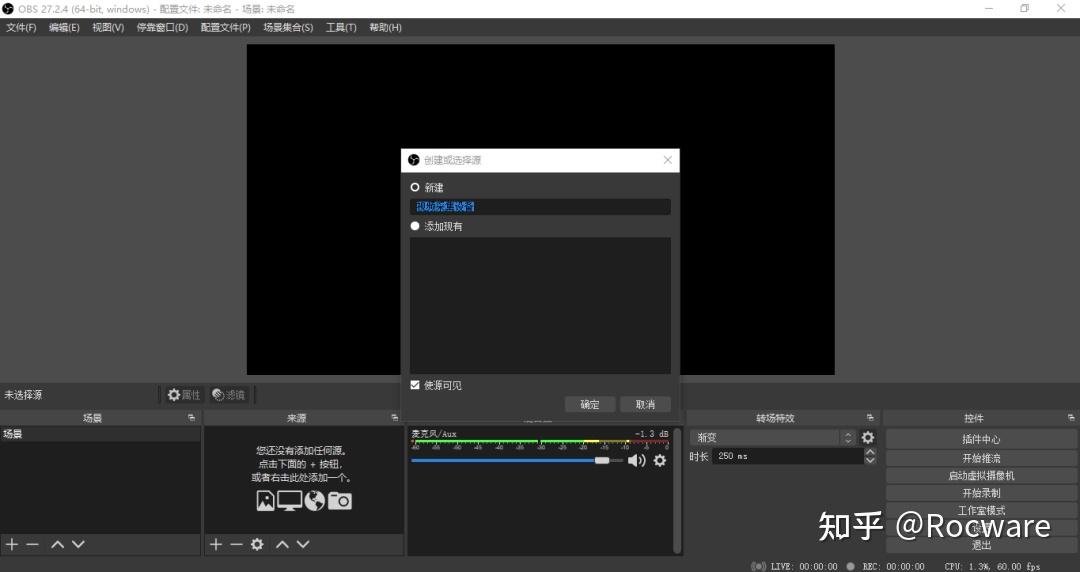This screenshot has width=1080, height=572.
Task: Move source down in 来源 toolbar
Action: pyautogui.click(x=303, y=544)
